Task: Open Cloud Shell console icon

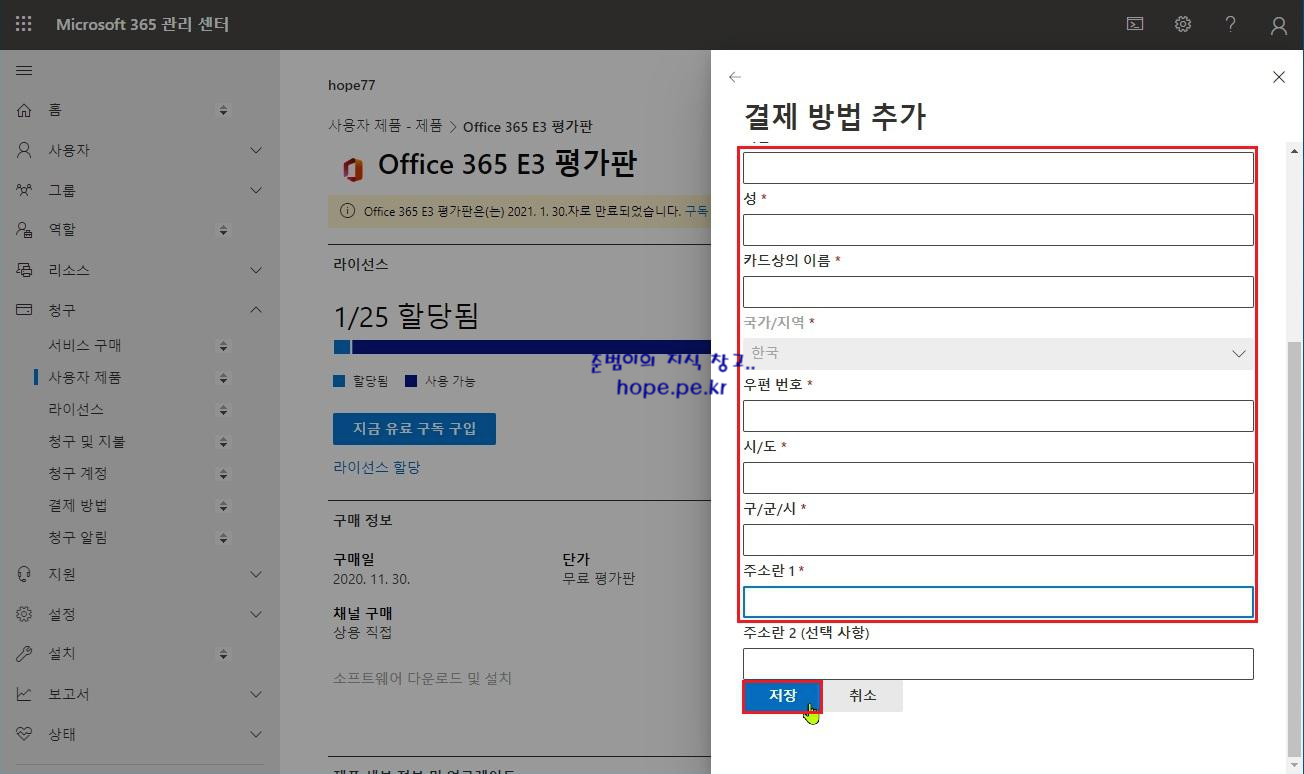Action: (x=1135, y=24)
